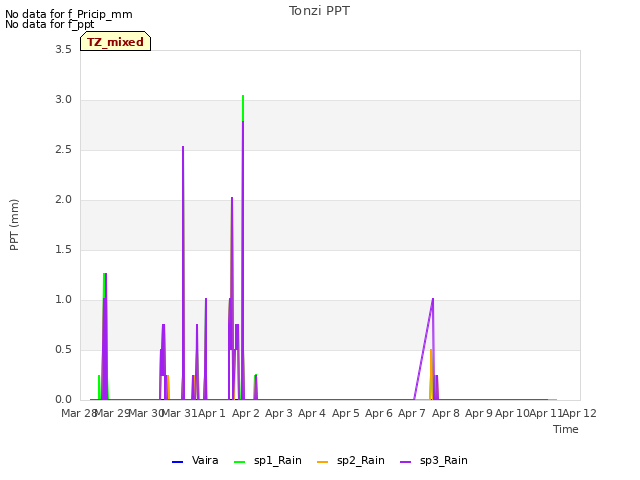640x480 pixels.
Task: Click the PPT (mm) y-axis title
Action: click(14, 224)
